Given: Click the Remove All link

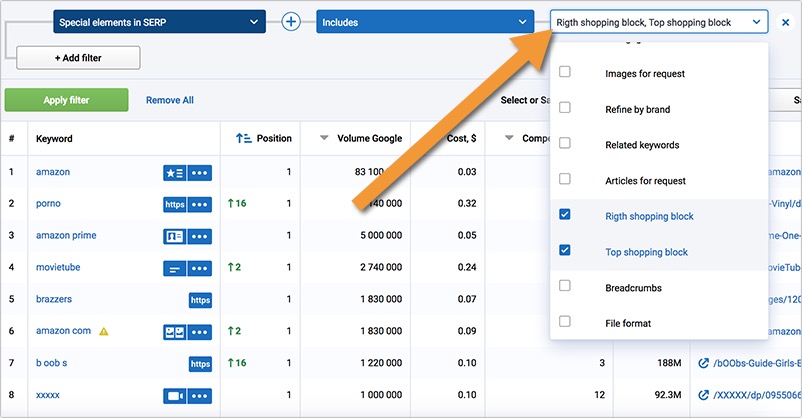Looking at the screenshot, I should (170, 100).
